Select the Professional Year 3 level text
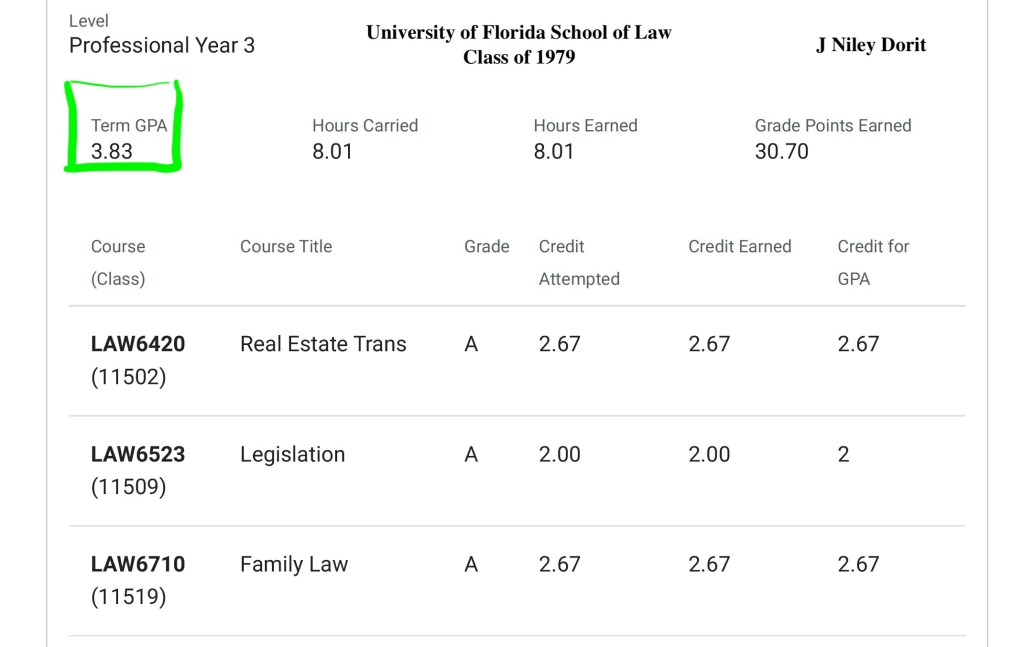Image resolution: width=1024 pixels, height=647 pixels. click(x=162, y=45)
